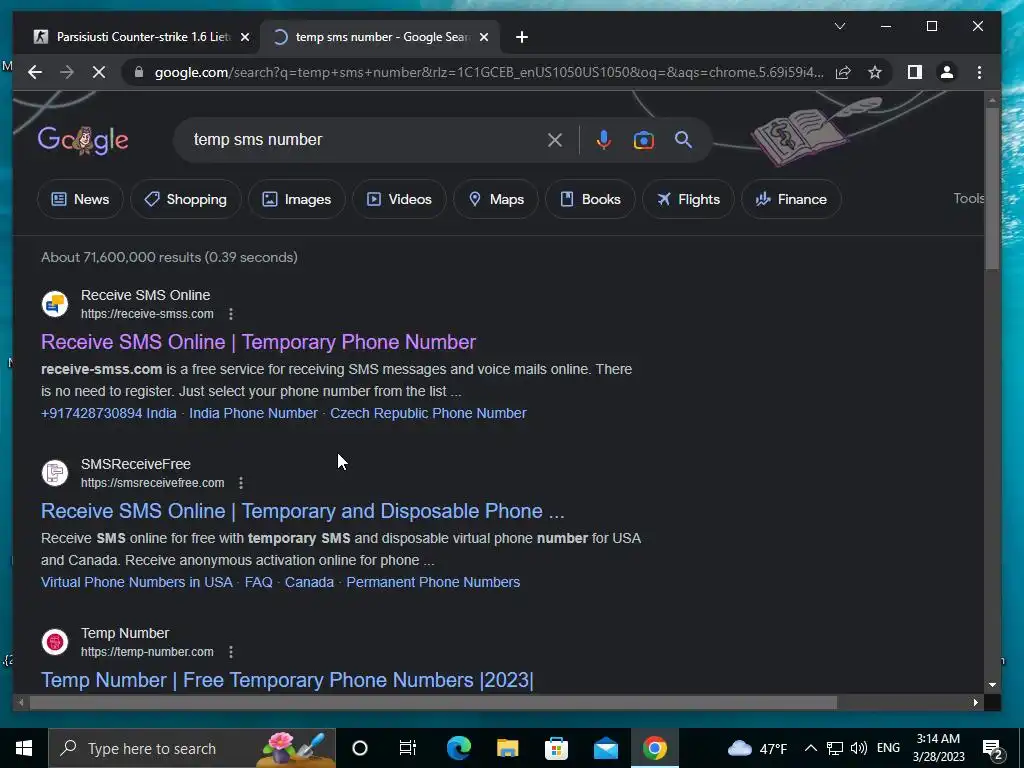Filter results by Videos
Screen dimensions: 1024x768
point(400,199)
